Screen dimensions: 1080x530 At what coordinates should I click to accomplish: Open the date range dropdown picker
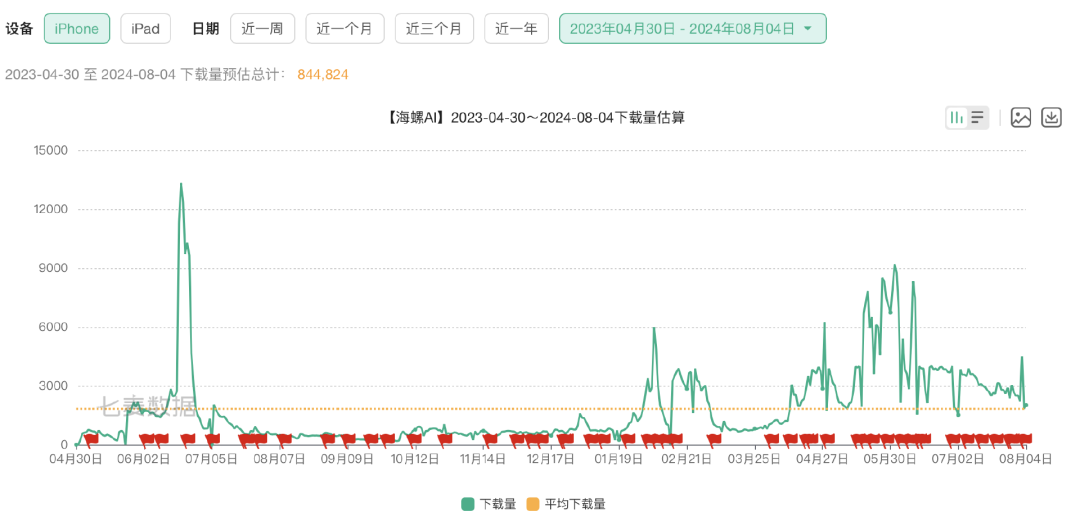pos(691,29)
